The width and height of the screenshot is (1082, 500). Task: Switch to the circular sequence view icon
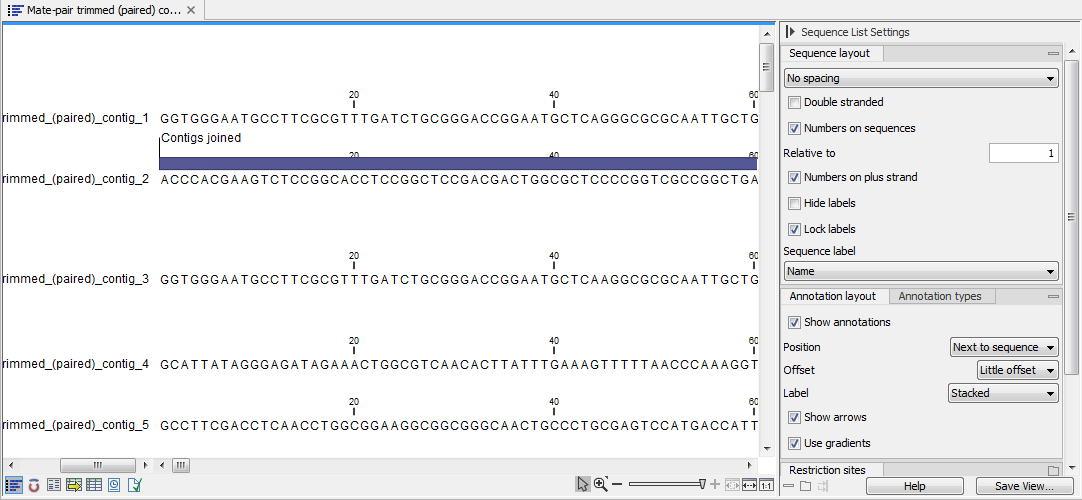tap(34, 485)
